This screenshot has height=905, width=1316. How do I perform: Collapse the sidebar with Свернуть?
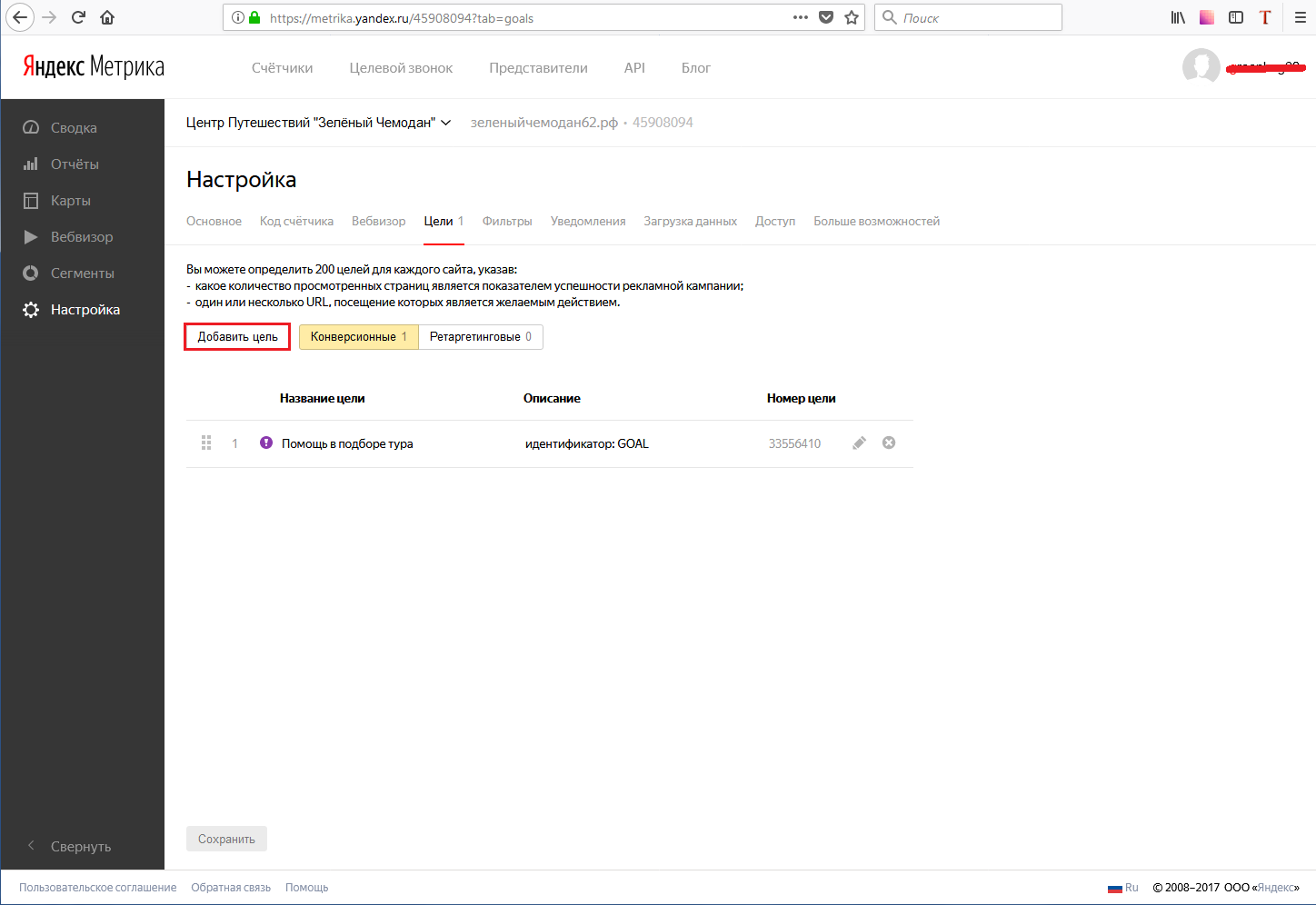tap(69, 846)
